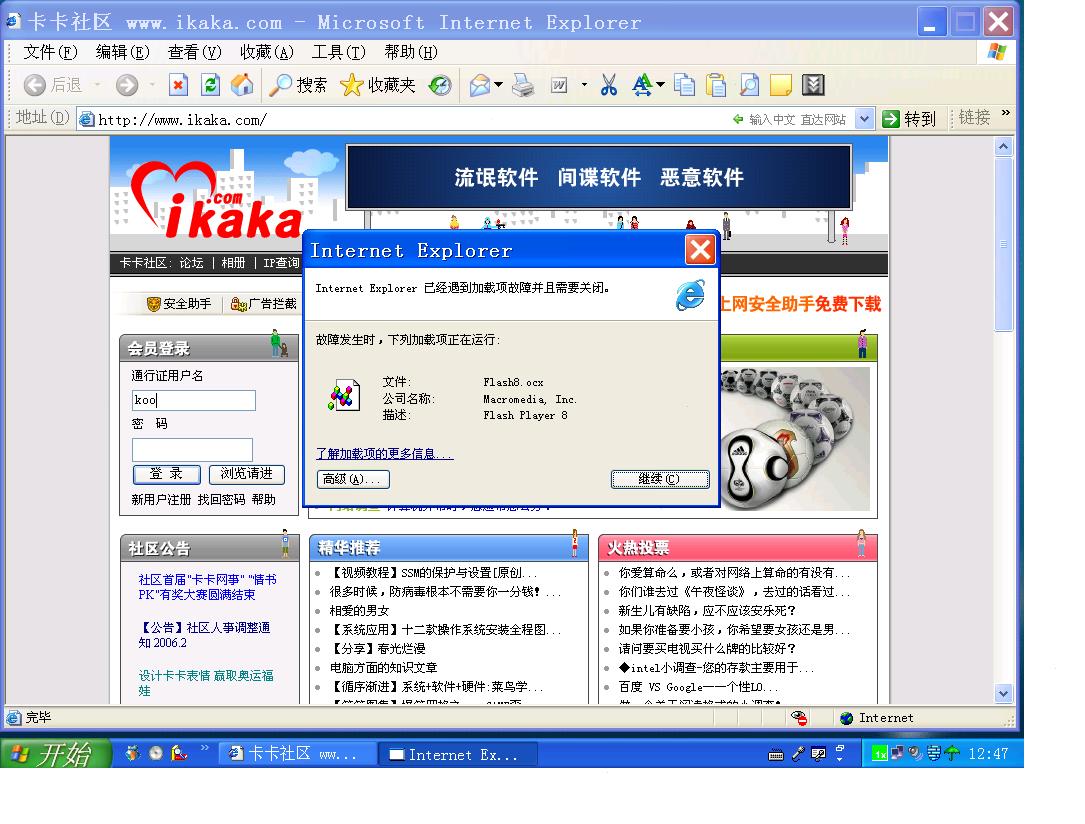Viewport: 1085px width, 824px height.
Task: Open the 论坛 forum nav link
Action: point(191,263)
